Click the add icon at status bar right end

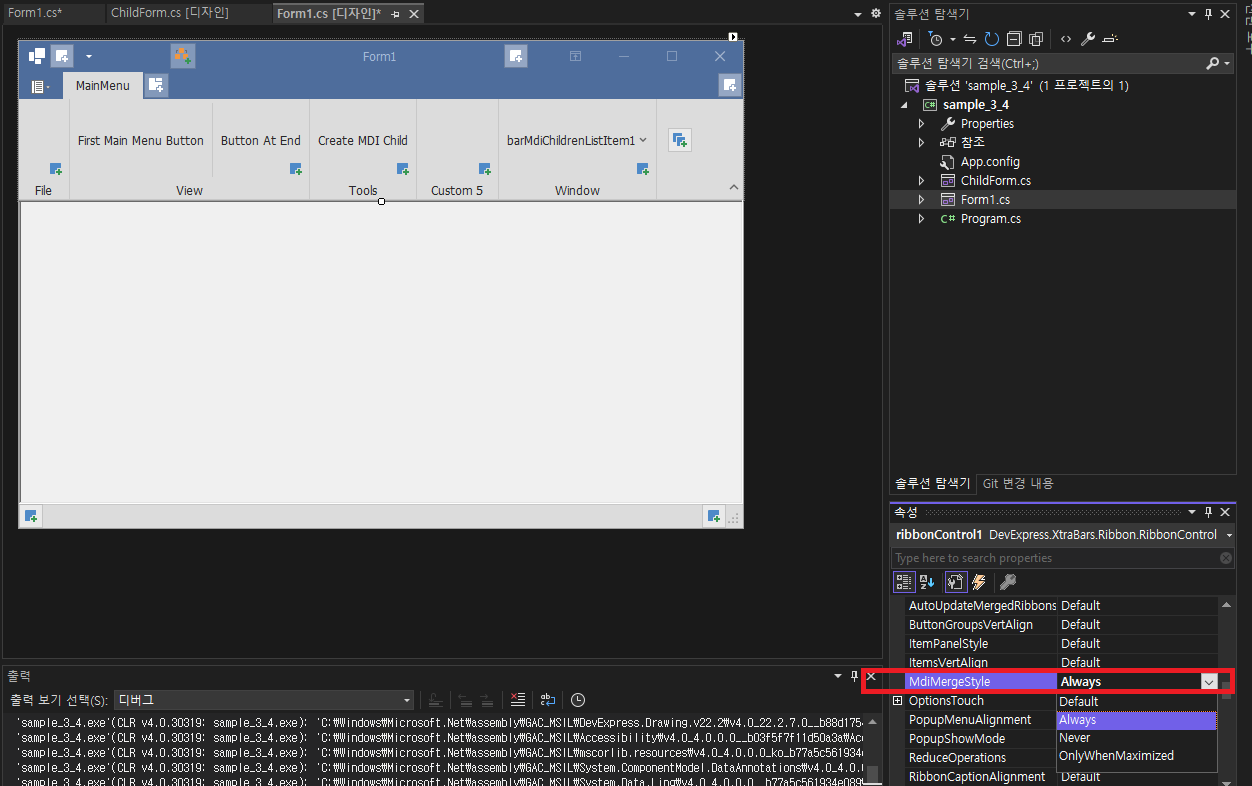[714, 516]
